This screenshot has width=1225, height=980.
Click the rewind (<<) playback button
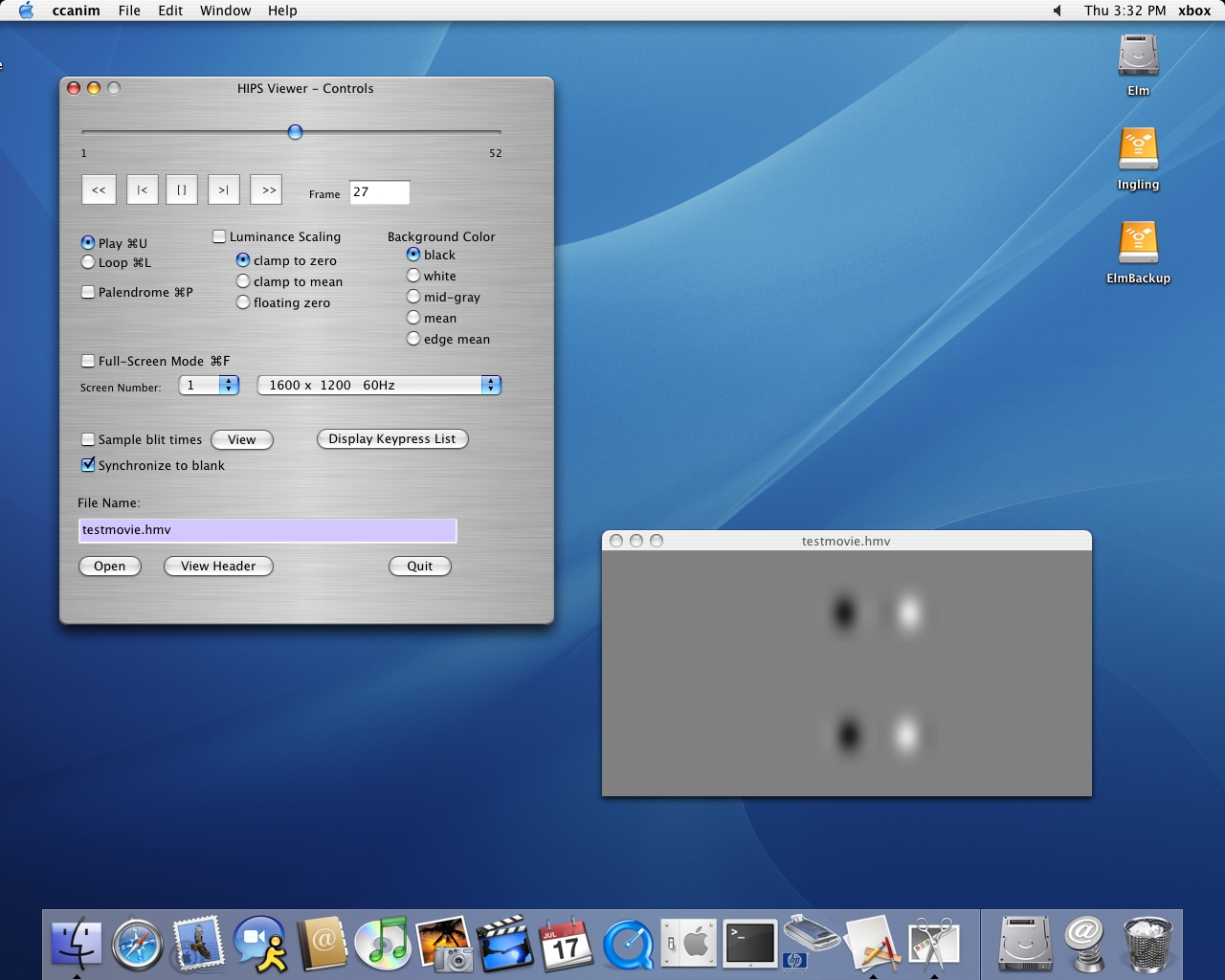(x=99, y=189)
